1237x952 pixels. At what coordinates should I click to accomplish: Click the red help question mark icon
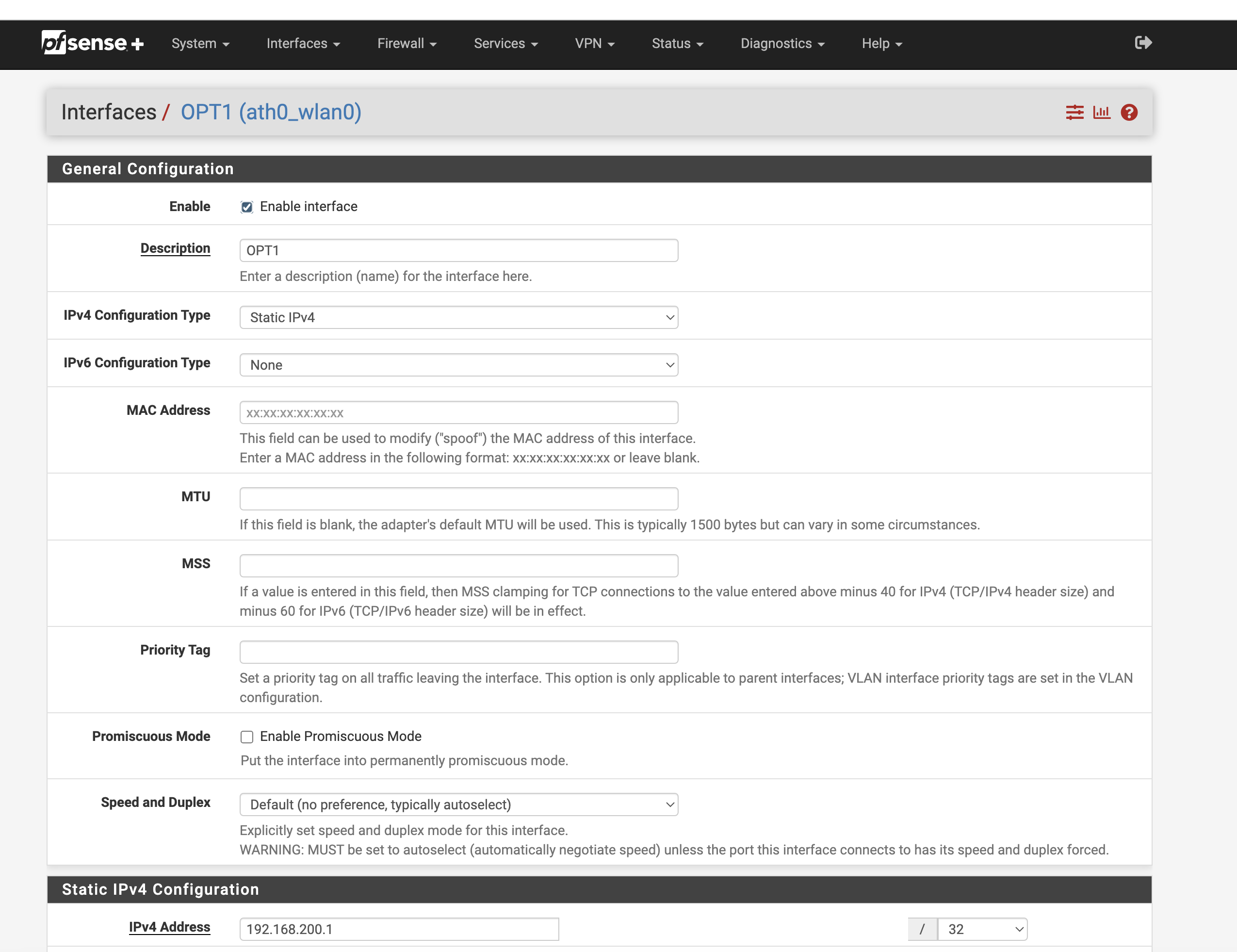pos(1129,112)
